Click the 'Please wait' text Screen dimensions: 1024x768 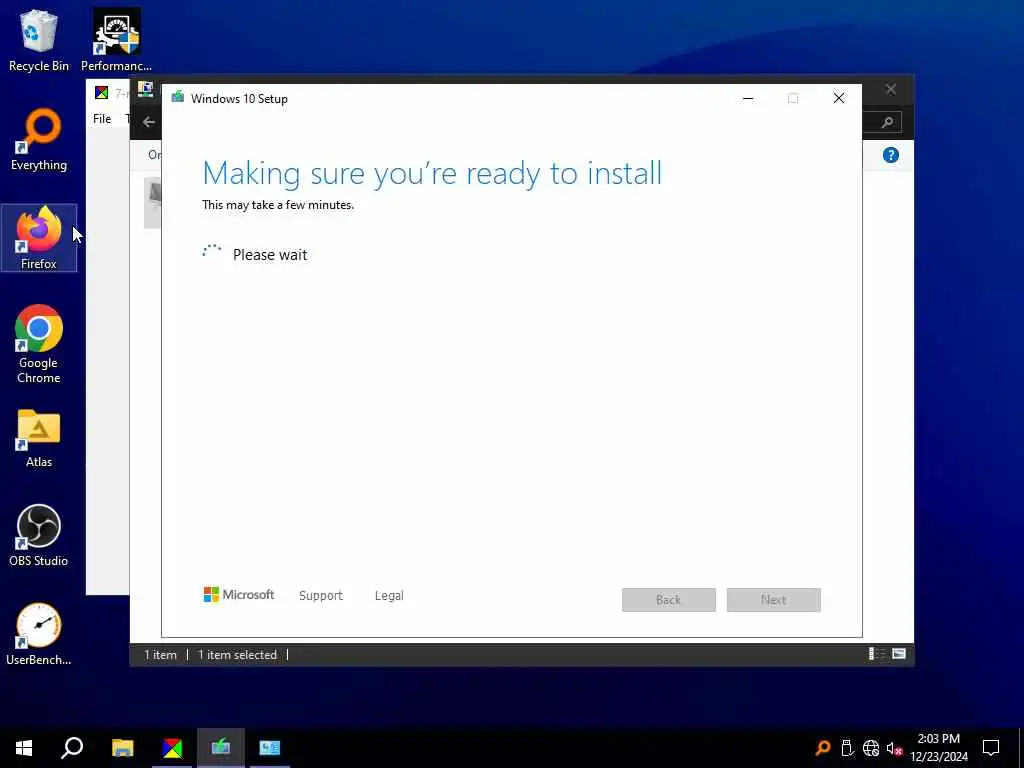tap(270, 255)
